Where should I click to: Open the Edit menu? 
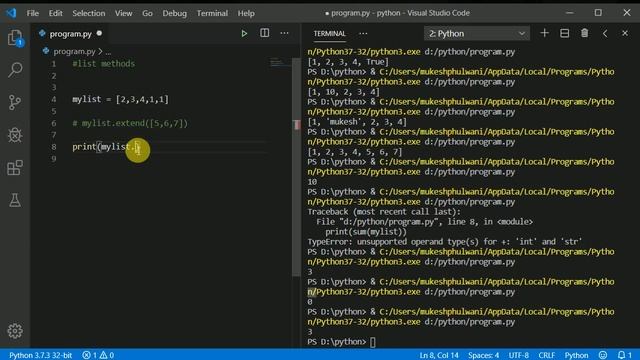tap(56, 13)
